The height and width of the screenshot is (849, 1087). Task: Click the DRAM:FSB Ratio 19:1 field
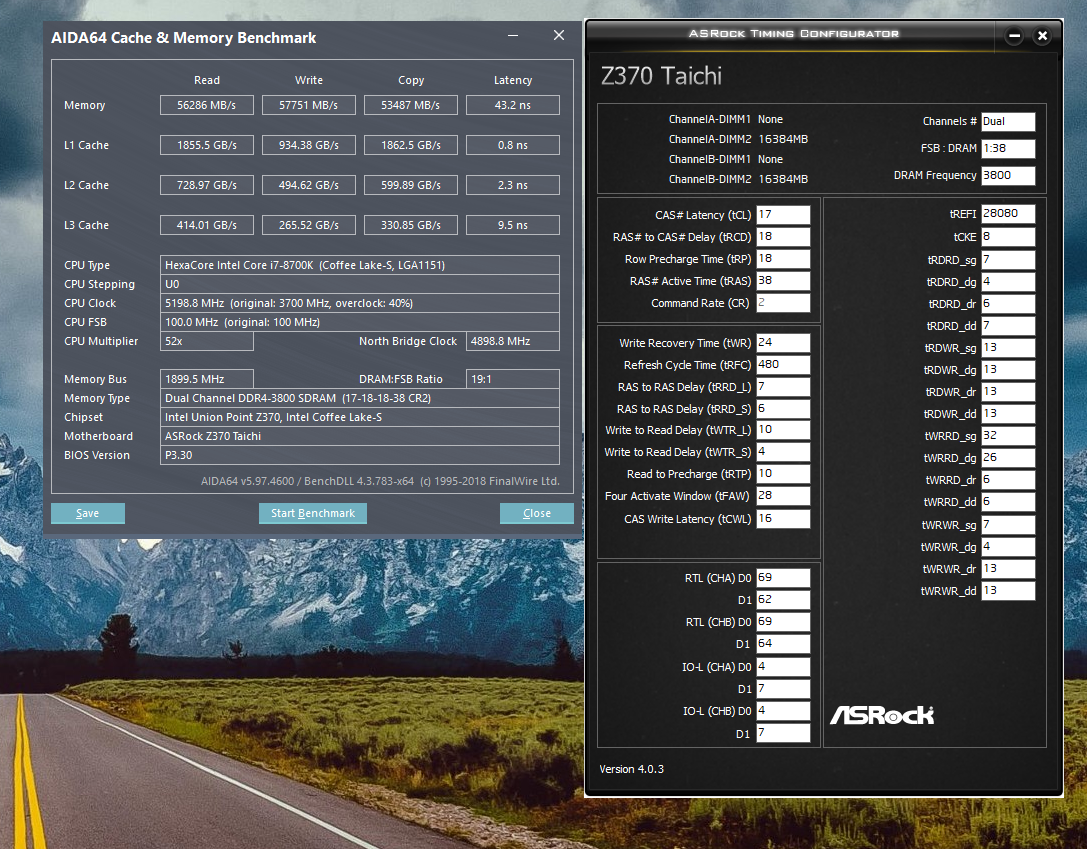pyautogui.click(x=513, y=379)
